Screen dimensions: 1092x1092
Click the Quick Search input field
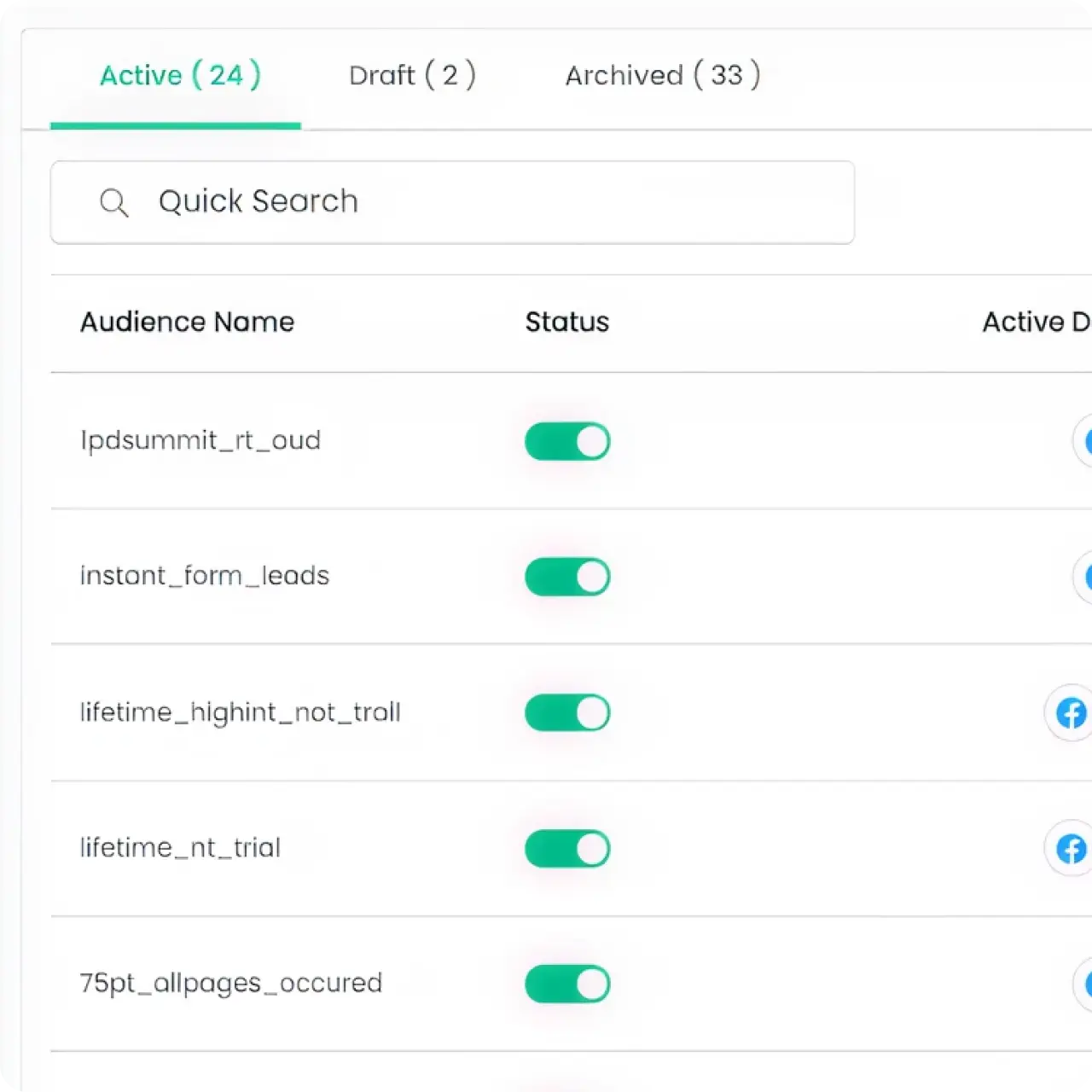(452, 202)
